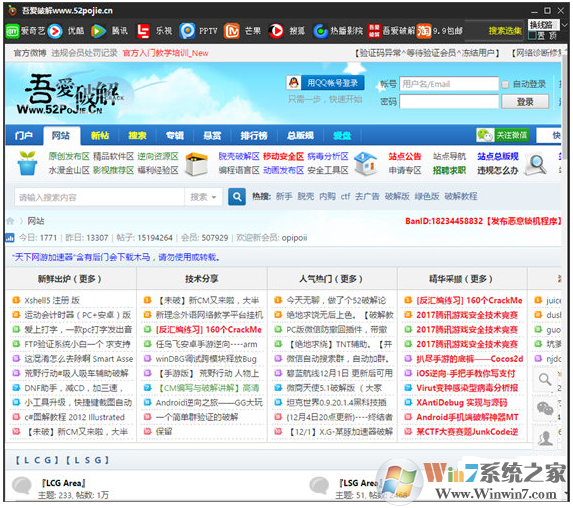Open the 站点公告 link

point(405,156)
